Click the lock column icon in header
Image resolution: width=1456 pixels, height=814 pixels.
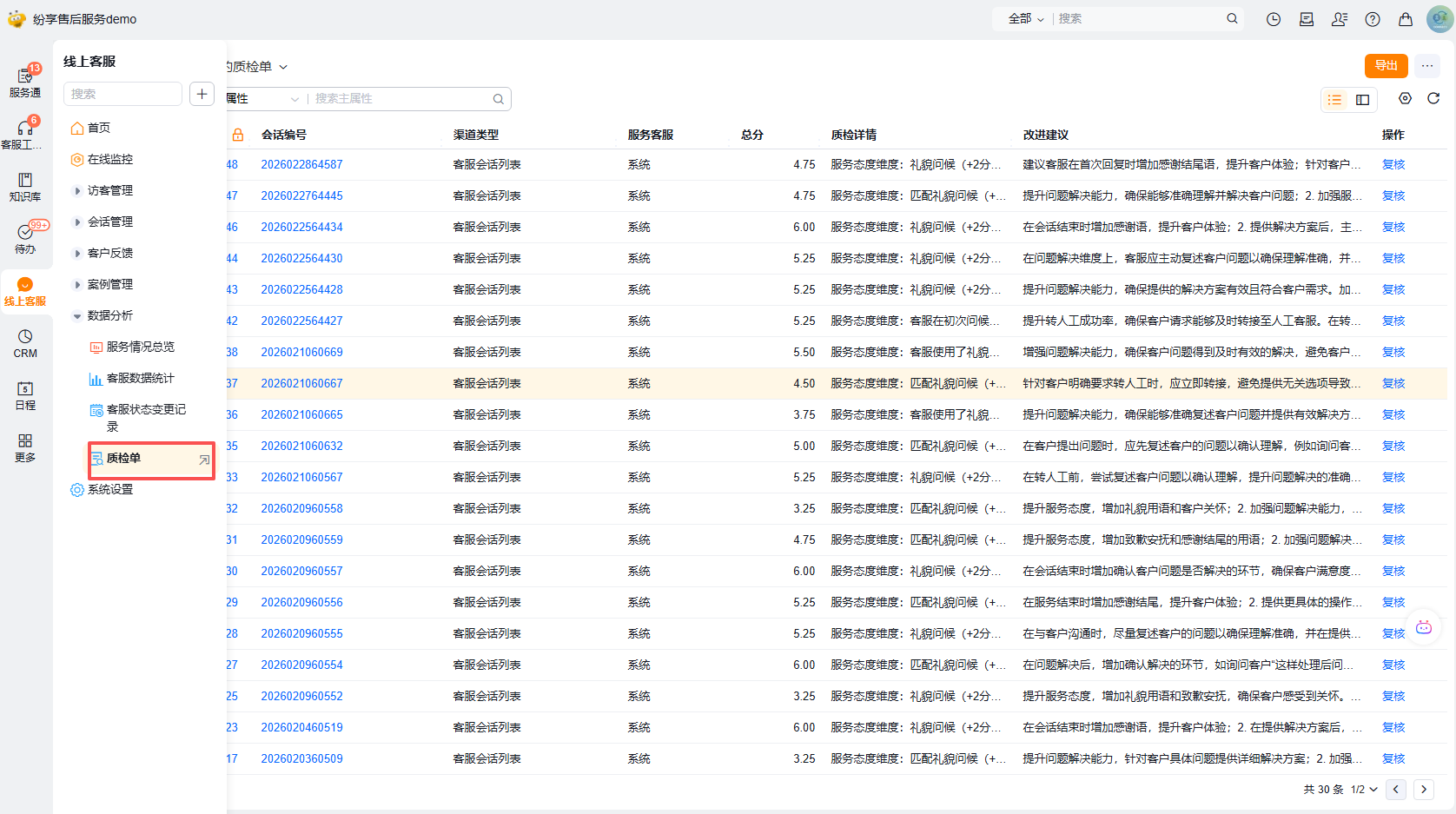click(x=238, y=135)
